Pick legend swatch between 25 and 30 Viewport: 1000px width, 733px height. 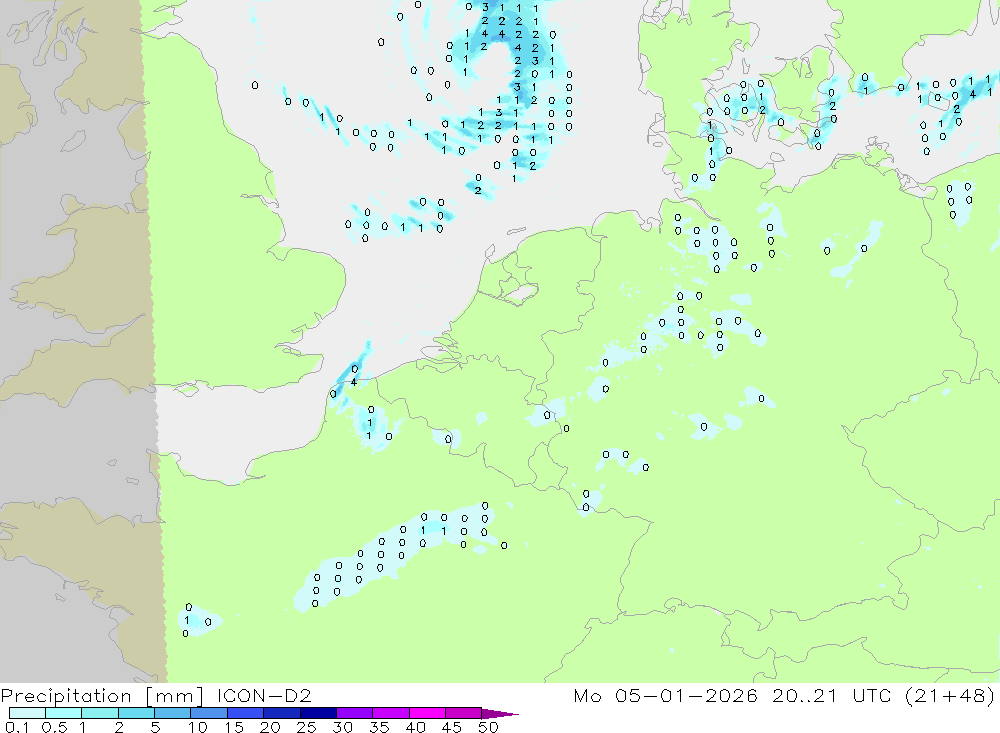(x=318, y=713)
